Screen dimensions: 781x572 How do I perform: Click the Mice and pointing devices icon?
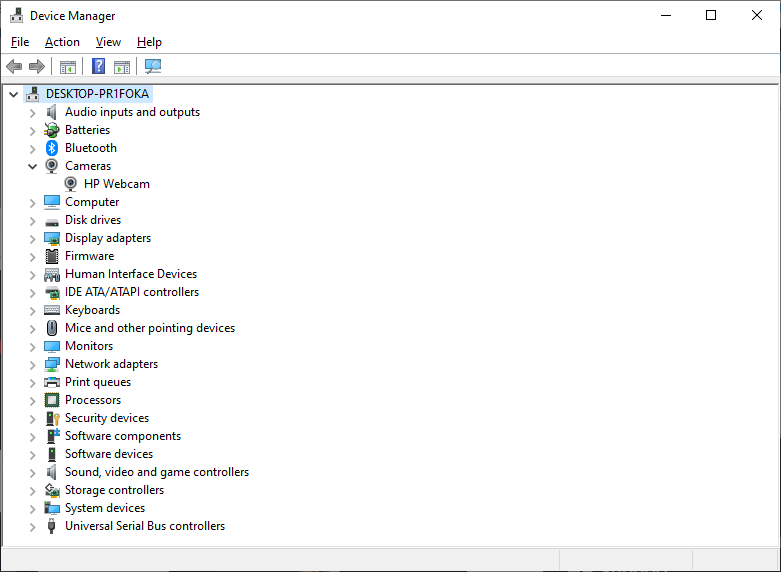[52, 328]
